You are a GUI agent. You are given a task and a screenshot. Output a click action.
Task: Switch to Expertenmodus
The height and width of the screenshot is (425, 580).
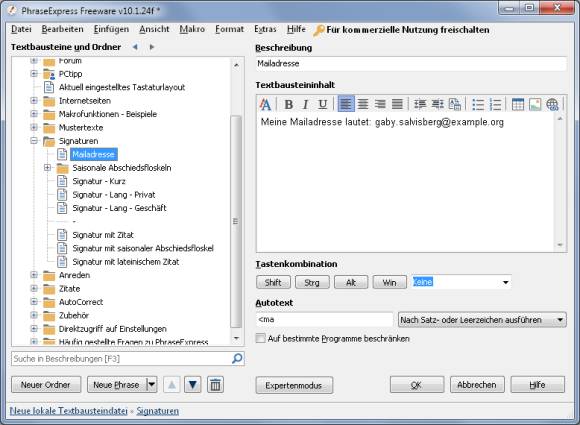pos(294,385)
